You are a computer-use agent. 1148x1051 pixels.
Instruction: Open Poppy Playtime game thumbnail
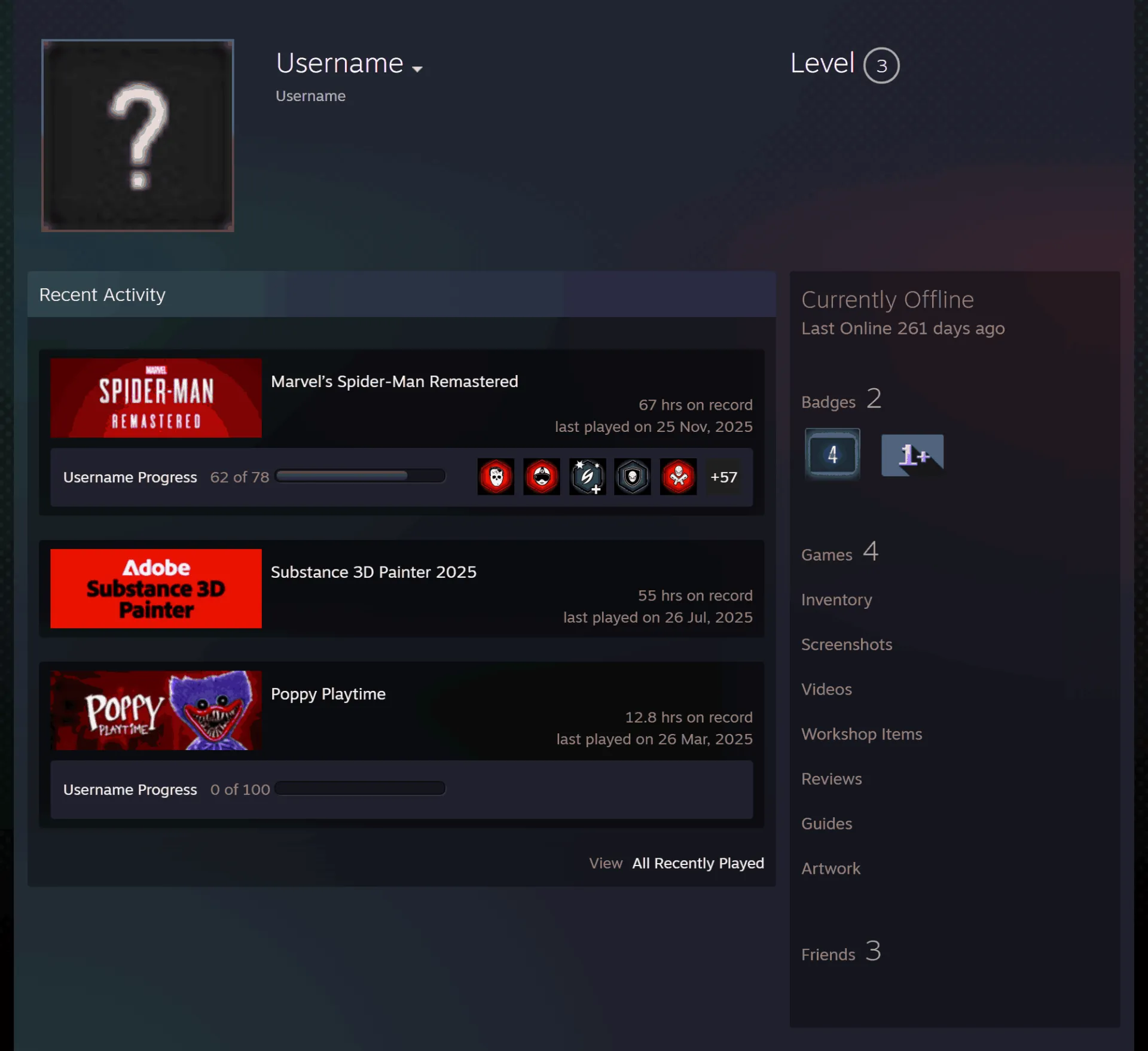156,710
